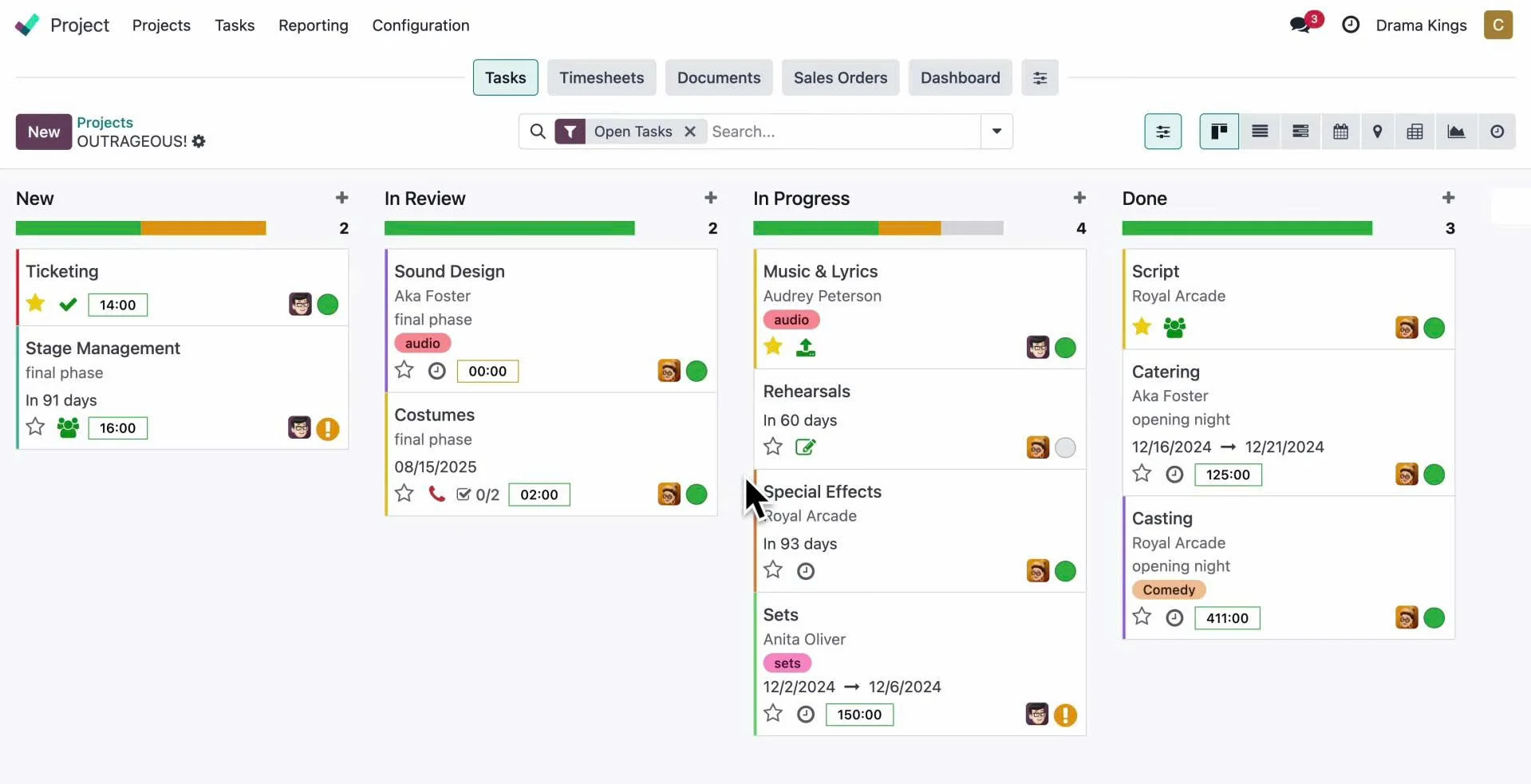The height and width of the screenshot is (784, 1531).
Task: Open the Reporting menu
Action: (x=313, y=26)
